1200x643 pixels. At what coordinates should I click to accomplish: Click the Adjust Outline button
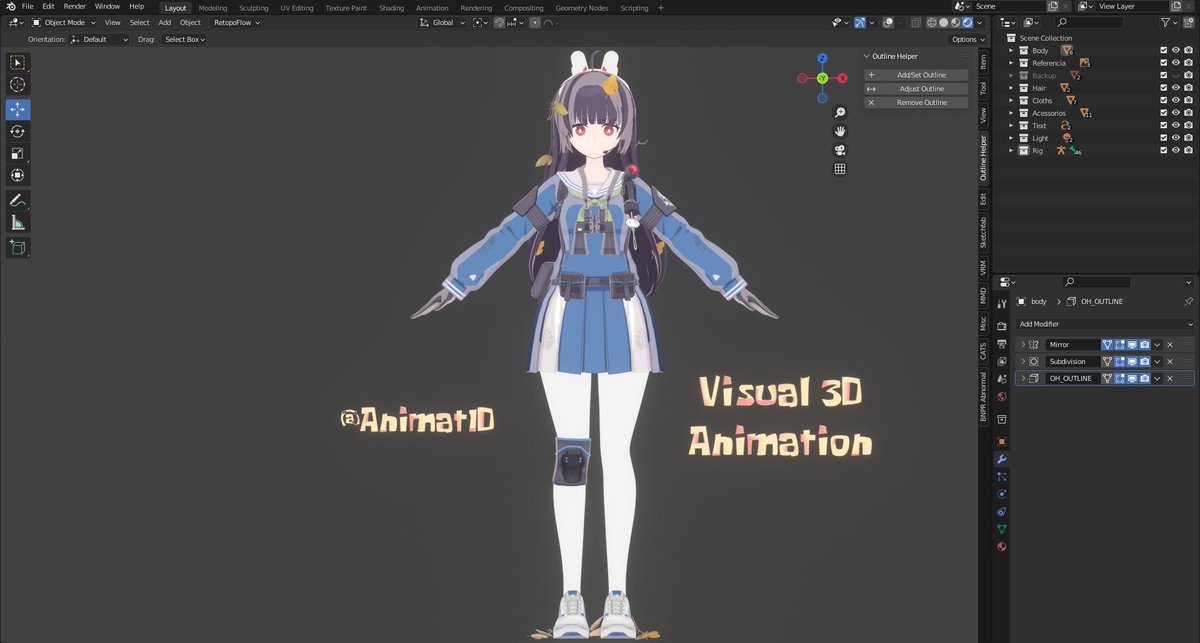917,89
